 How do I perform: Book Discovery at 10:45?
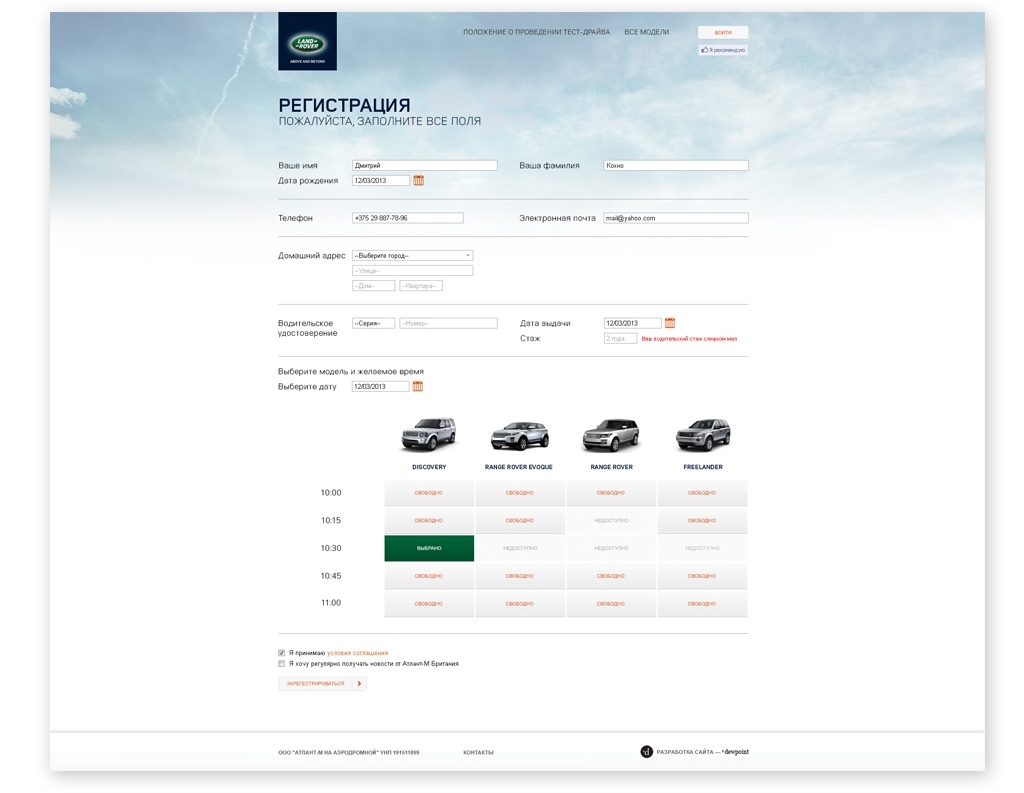pyautogui.click(x=429, y=576)
